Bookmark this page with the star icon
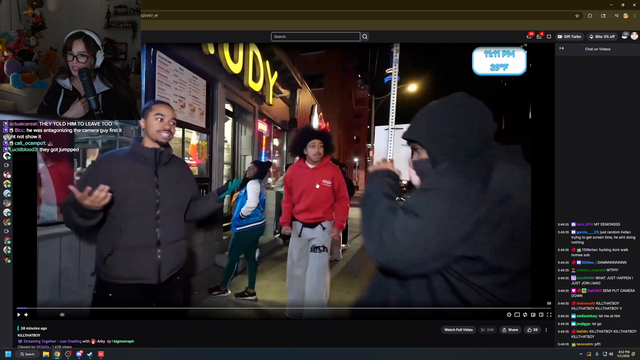 [577, 16]
